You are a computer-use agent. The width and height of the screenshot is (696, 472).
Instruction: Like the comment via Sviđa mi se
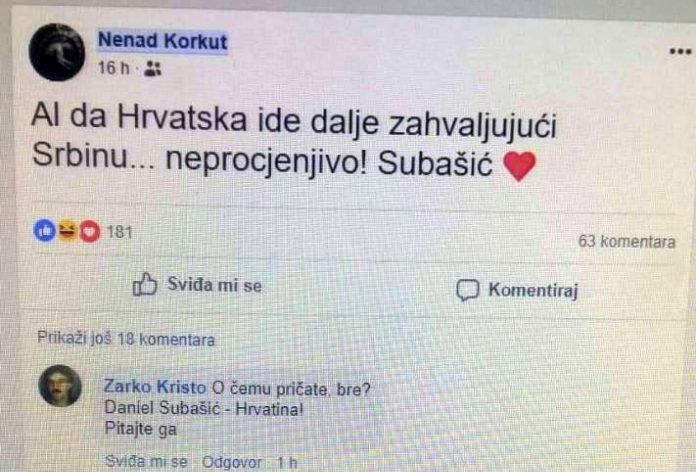146,462
